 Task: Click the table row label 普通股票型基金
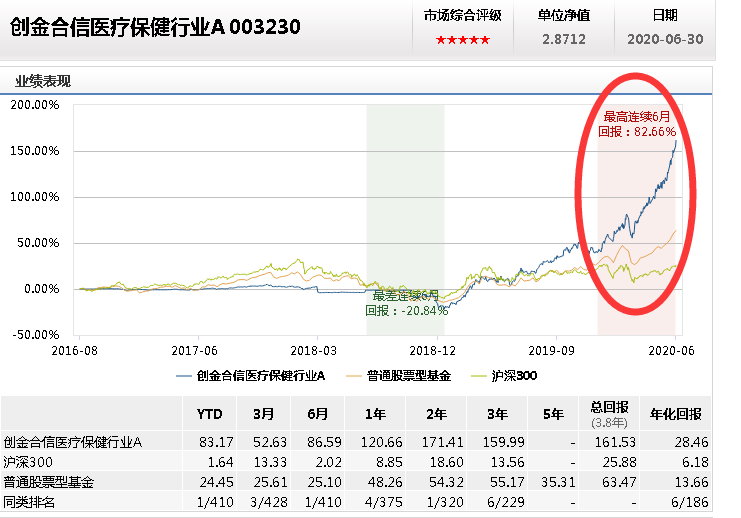point(49,482)
